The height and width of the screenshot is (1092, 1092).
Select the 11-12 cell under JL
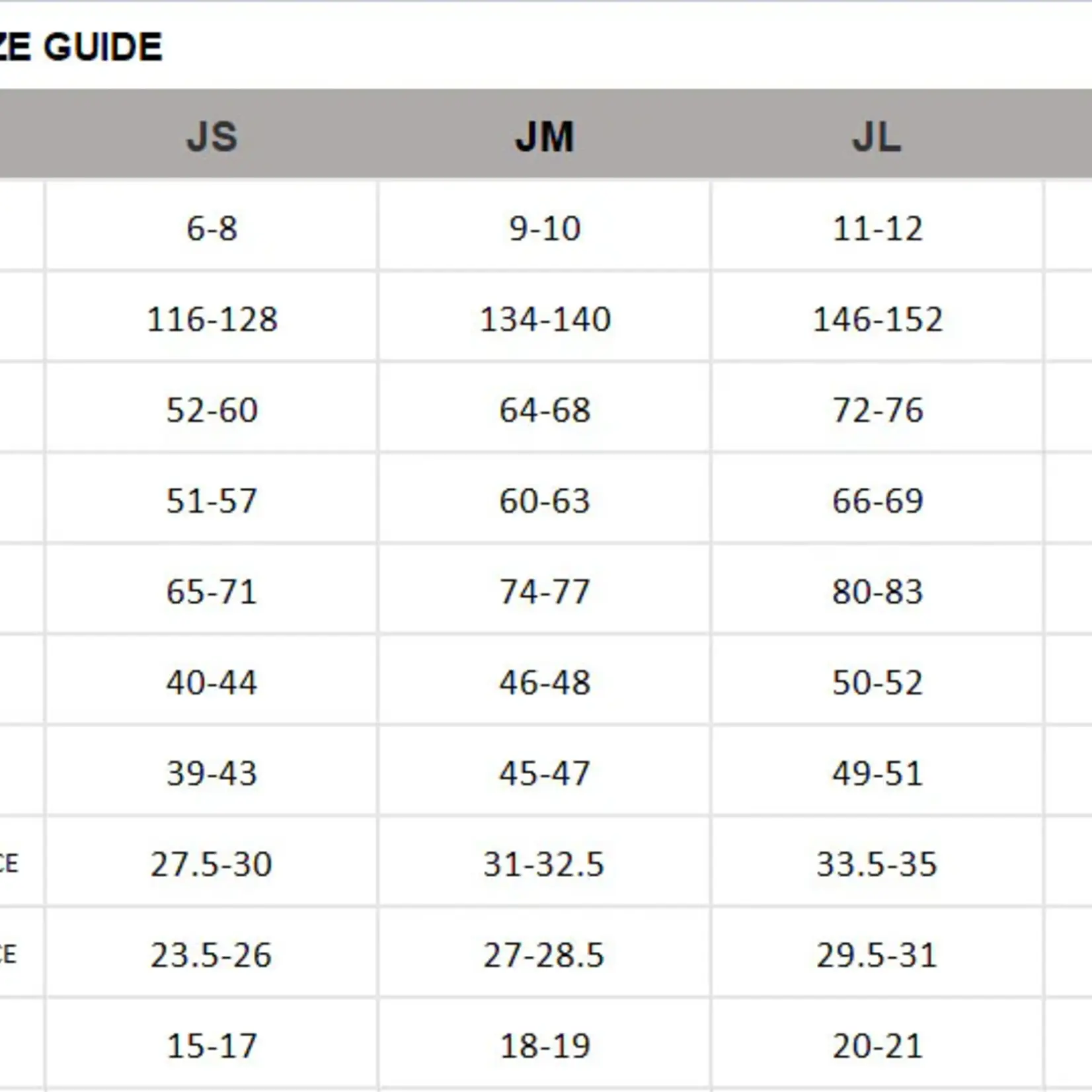point(877,229)
